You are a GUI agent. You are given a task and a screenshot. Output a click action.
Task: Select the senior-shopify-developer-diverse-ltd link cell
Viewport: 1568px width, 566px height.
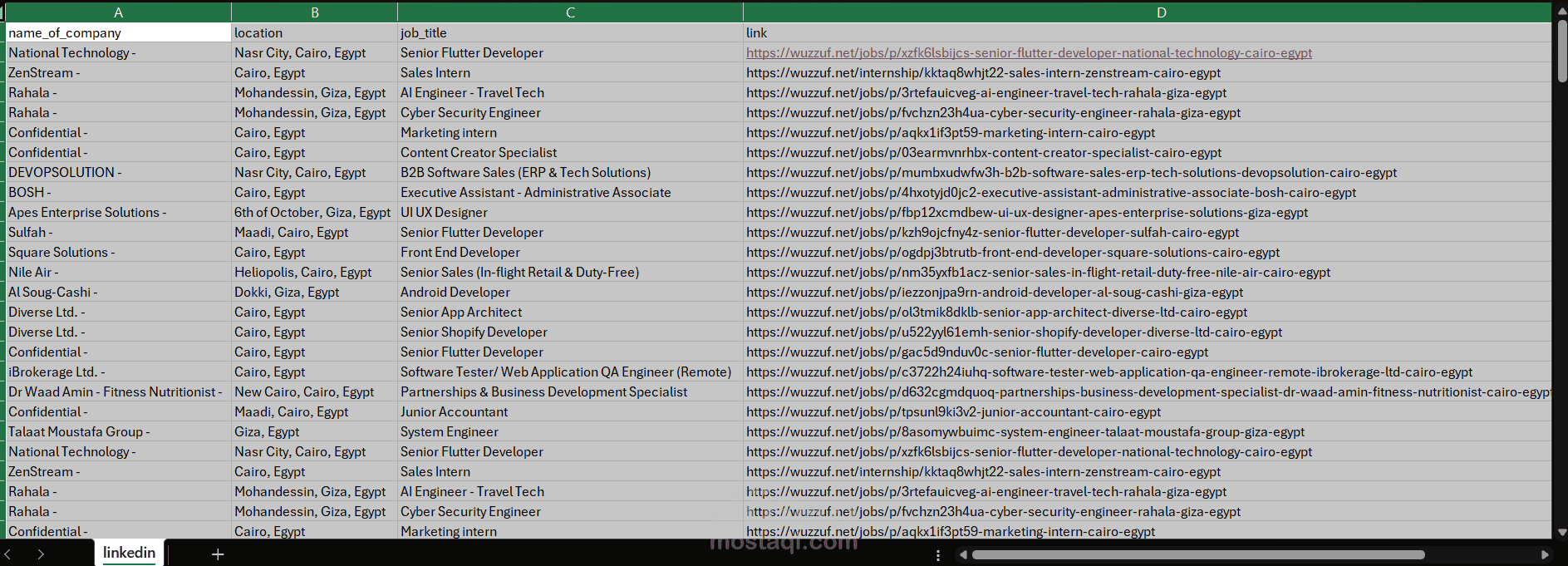click(1147, 332)
